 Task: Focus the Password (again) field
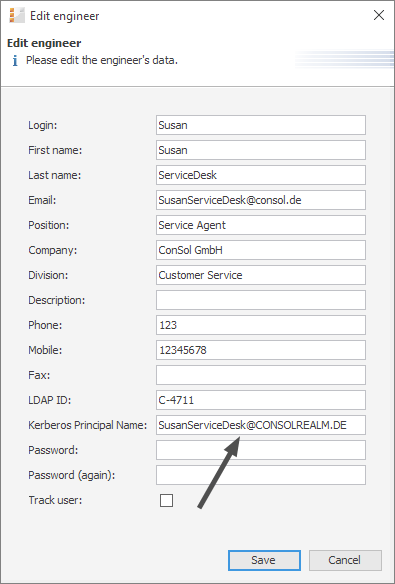point(261,475)
